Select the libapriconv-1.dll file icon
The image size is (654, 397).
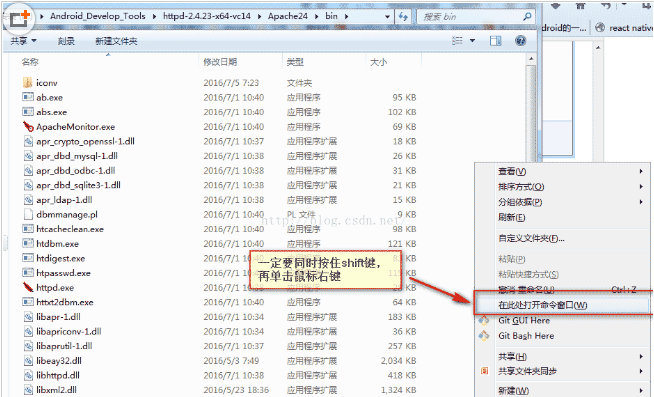[x=28, y=331]
